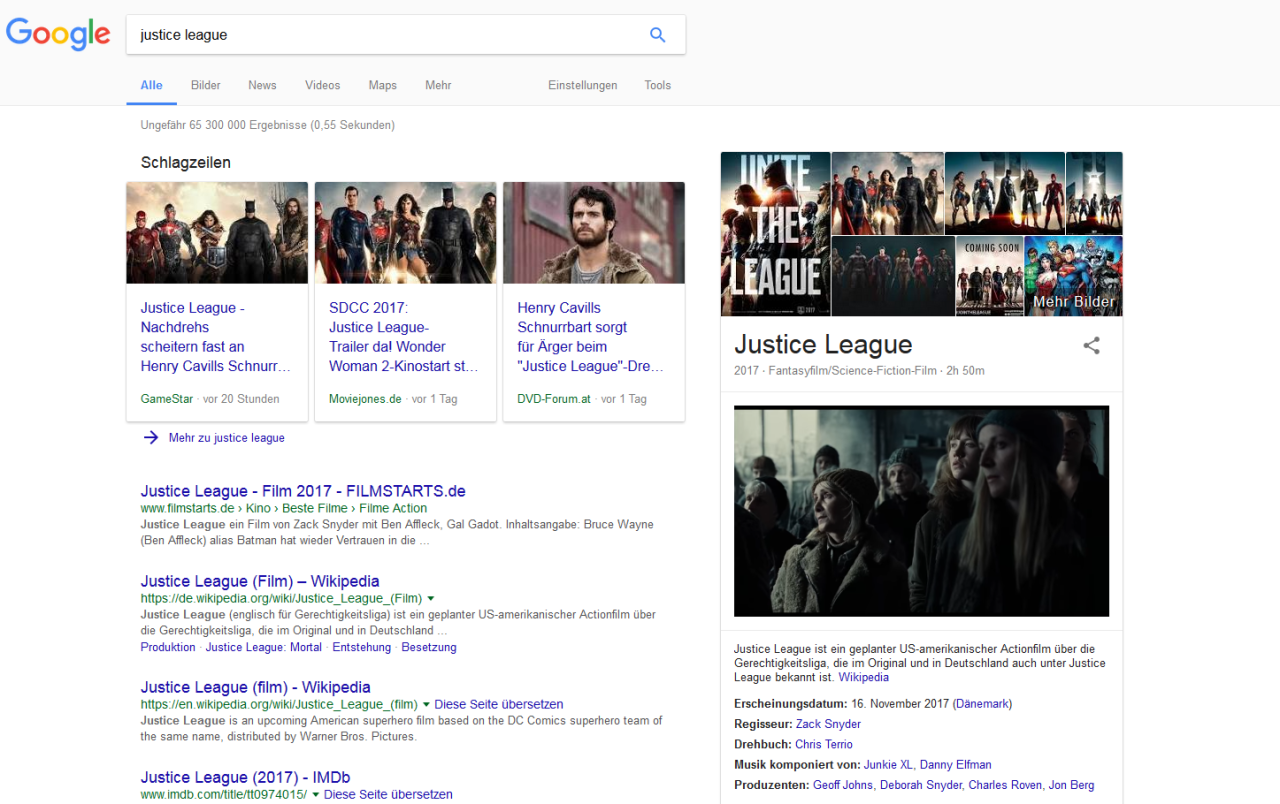Viewport: 1280px width, 804px height.
Task: Click 'Mehr zu justice league' link
Action: [227, 438]
